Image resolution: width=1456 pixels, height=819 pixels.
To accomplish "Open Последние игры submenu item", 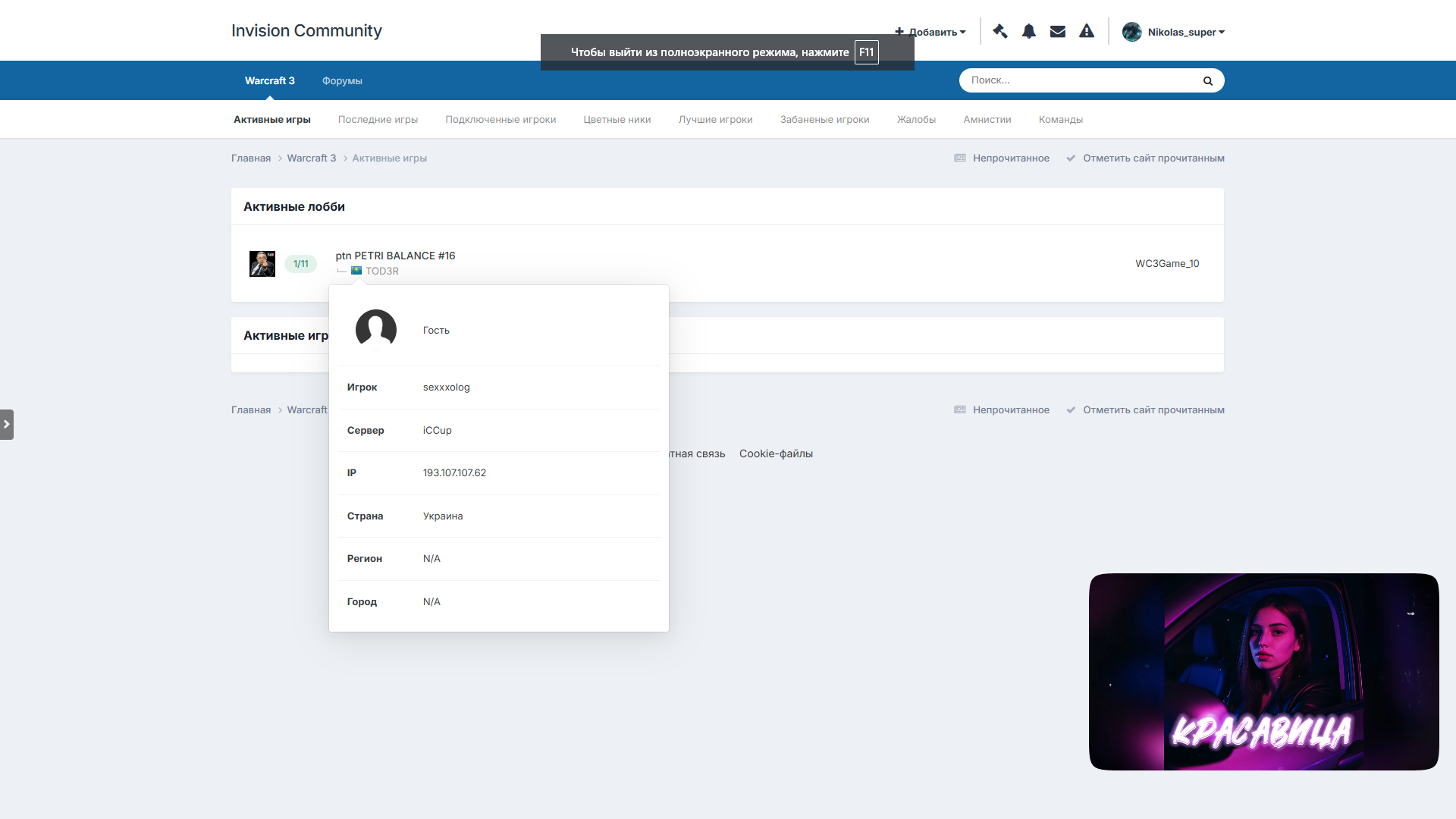I will [x=378, y=120].
